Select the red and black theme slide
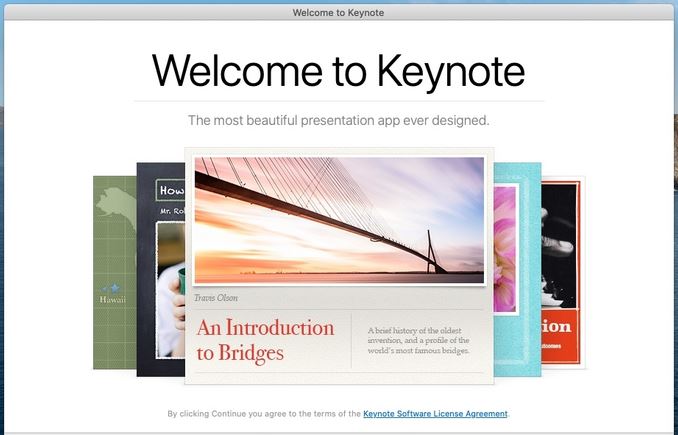The height and width of the screenshot is (435, 678). (563, 272)
